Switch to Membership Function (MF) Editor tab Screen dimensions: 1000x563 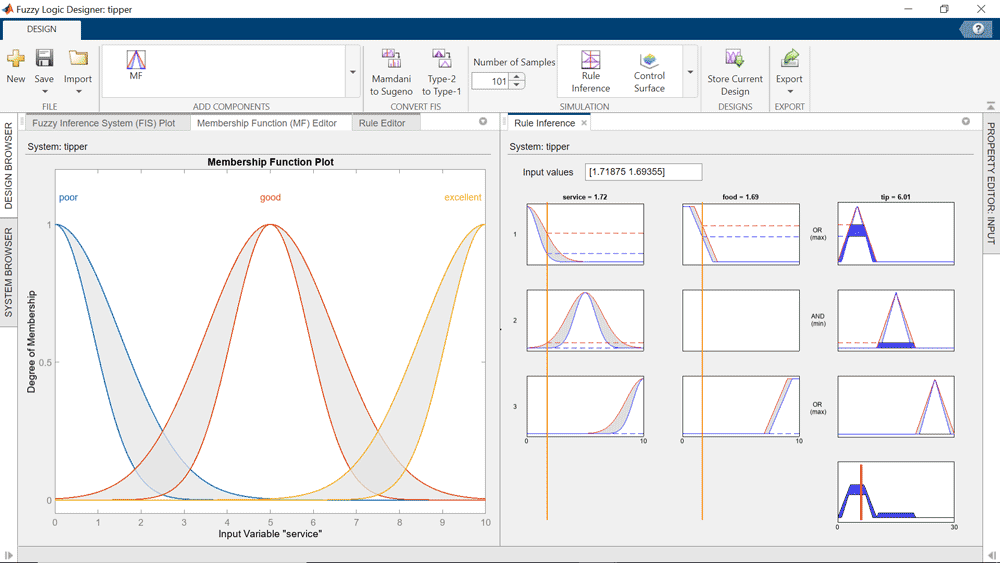(x=267, y=123)
